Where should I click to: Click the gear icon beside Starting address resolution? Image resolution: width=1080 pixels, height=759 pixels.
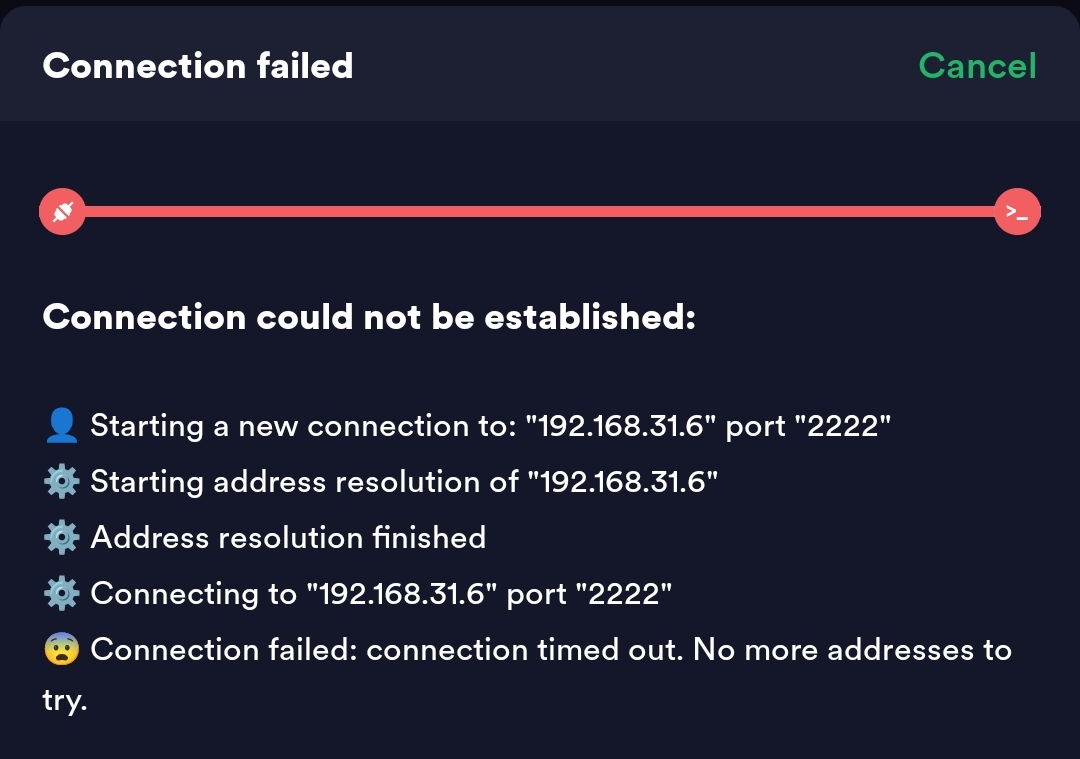tap(62, 482)
